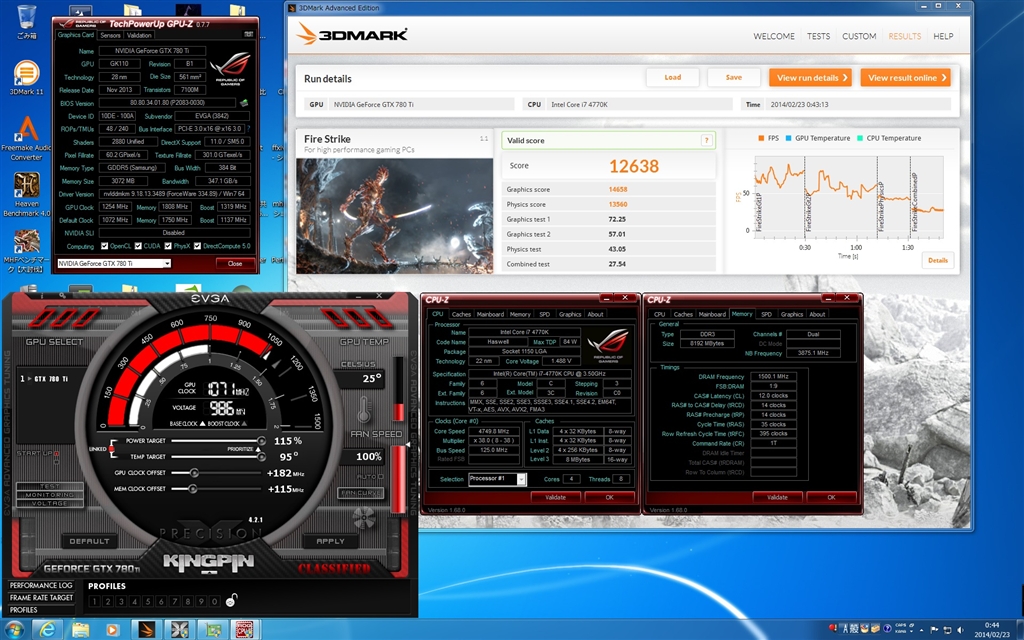The height and width of the screenshot is (640, 1024).
Task: Open the 3DMark 11 desktop shortcut
Action: click(26, 78)
